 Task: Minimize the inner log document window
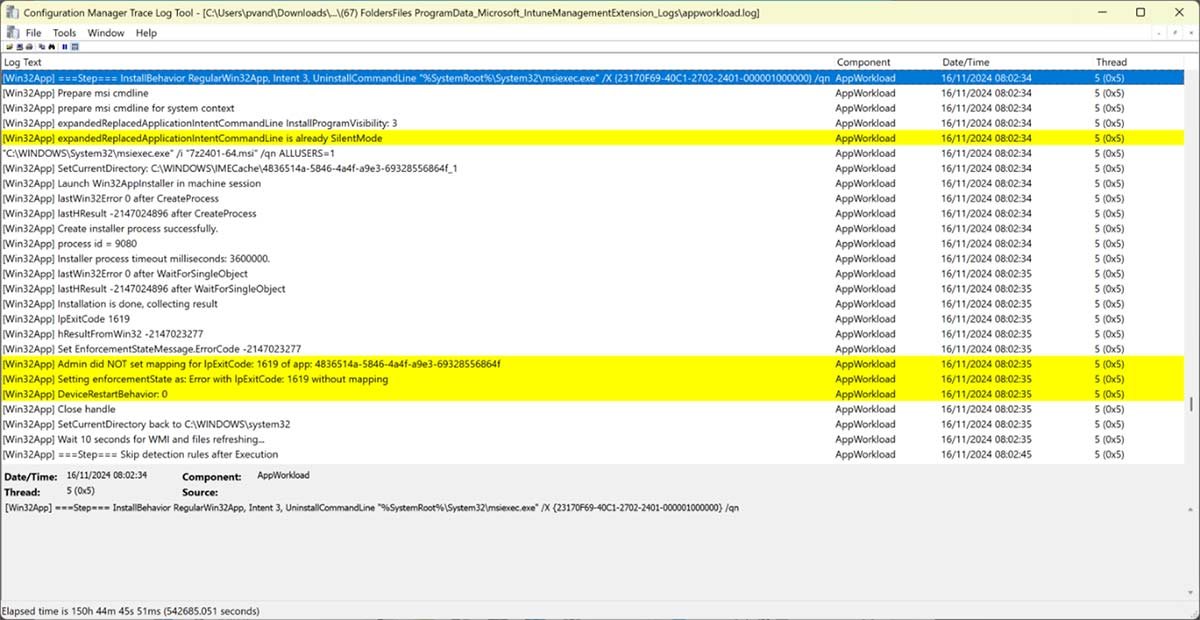pyautogui.click(x=1161, y=33)
